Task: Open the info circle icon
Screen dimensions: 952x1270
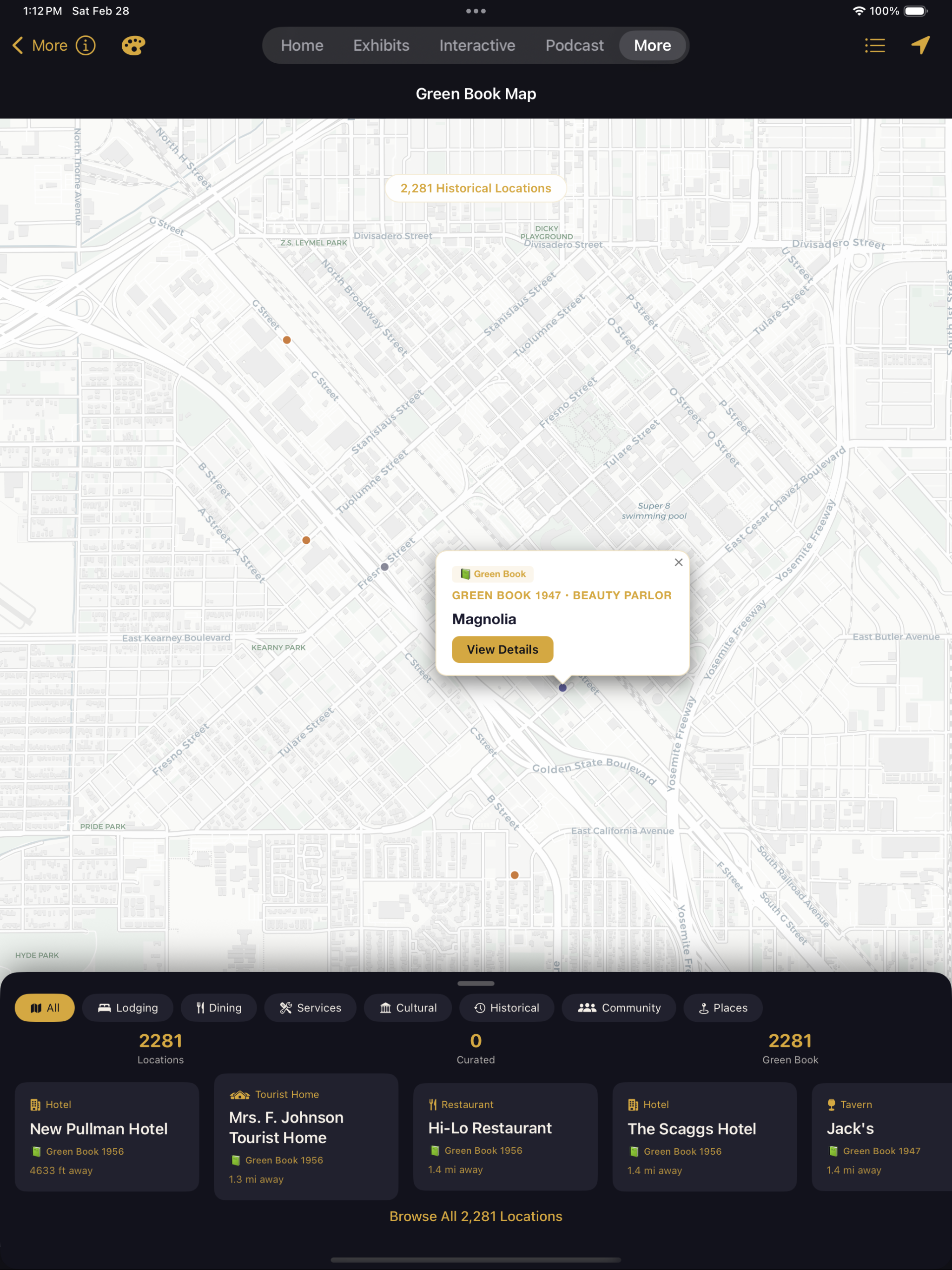Action: click(x=86, y=46)
